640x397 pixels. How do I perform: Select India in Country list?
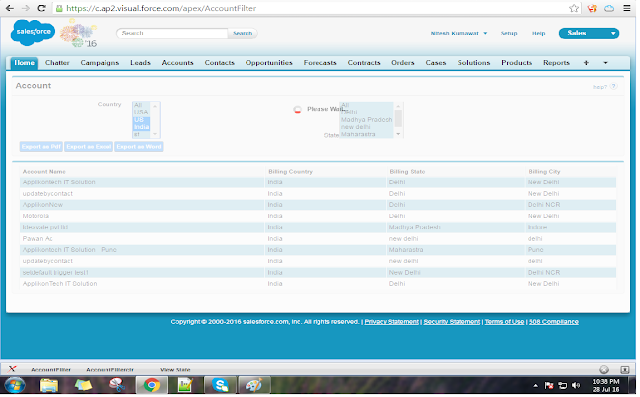(x=142, y=127)
